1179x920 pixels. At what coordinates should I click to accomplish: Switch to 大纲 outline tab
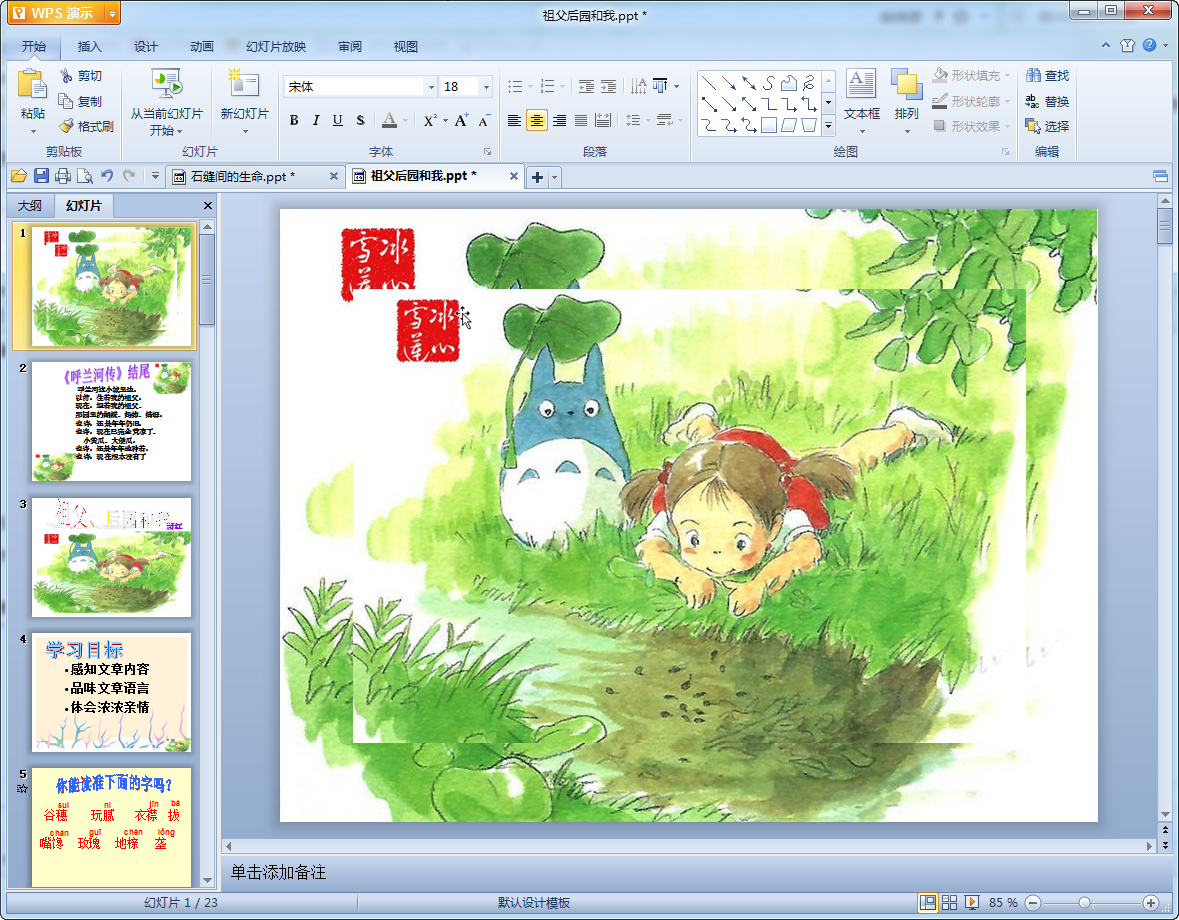tap(30, 205)
